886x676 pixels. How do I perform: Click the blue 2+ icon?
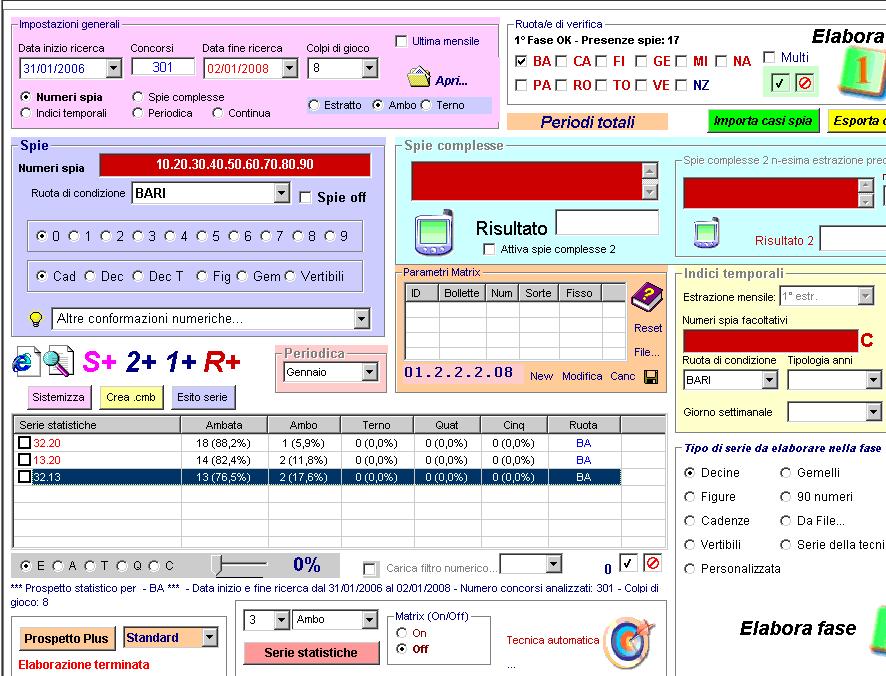pos(141,362)
